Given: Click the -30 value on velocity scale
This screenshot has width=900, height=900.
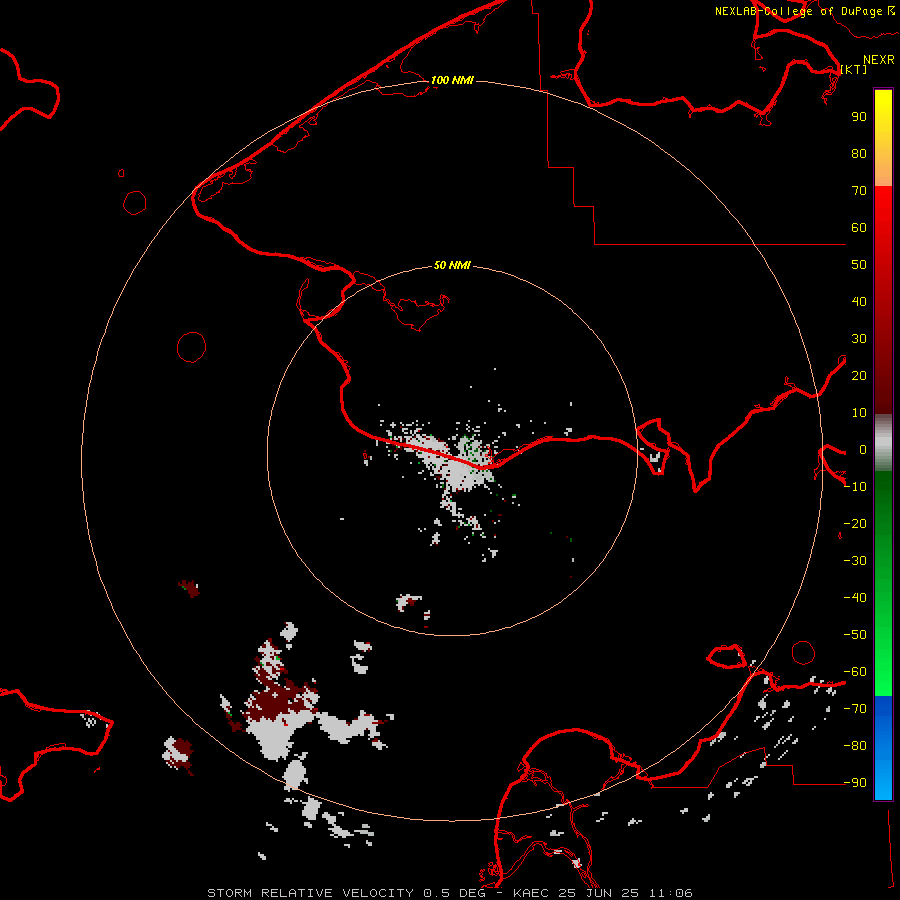Looking at the screenshot, I should [x=855, y=561].
